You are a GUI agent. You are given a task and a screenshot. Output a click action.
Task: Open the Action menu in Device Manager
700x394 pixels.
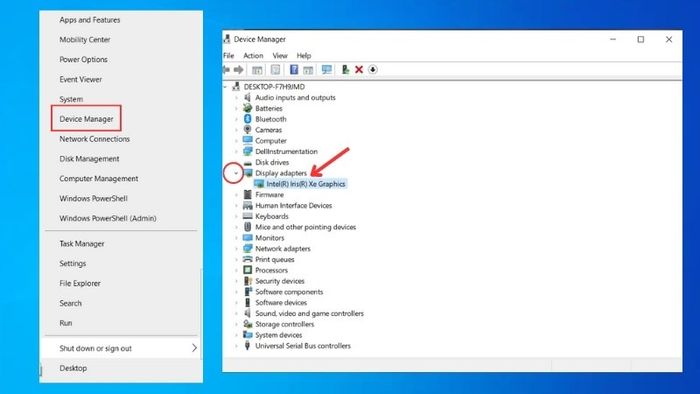253,56
